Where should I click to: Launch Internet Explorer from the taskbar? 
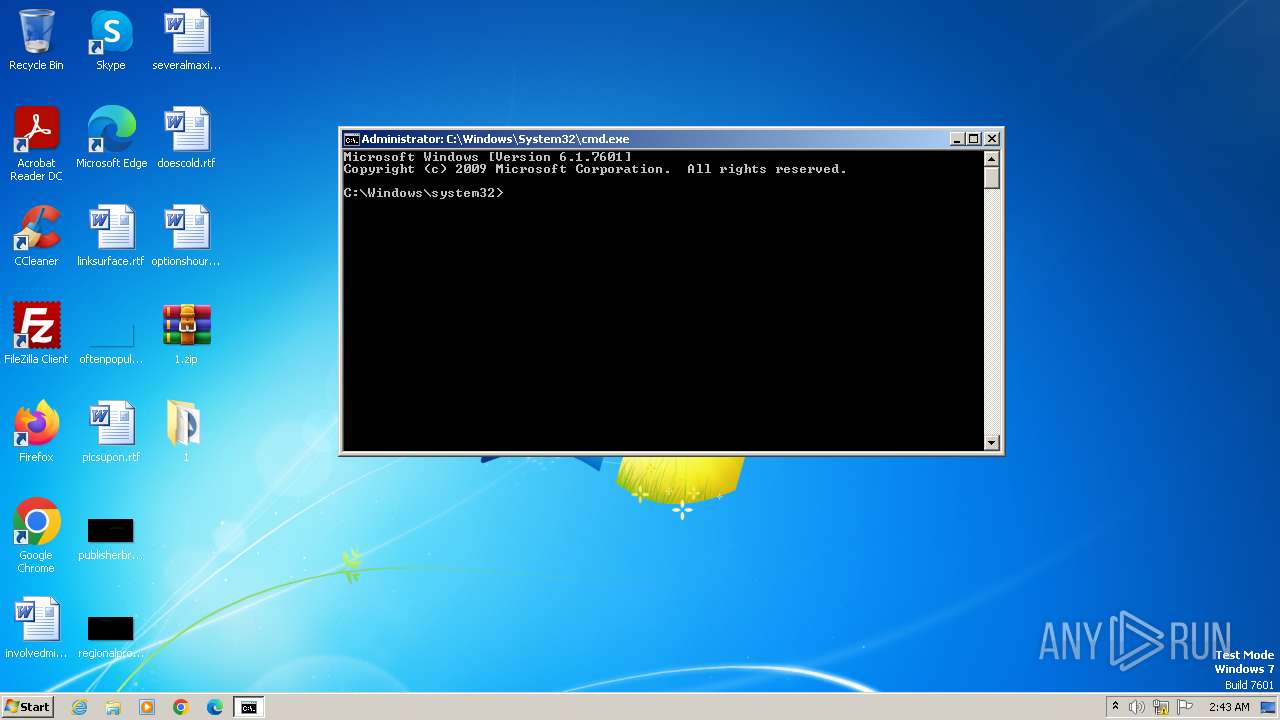point(79,707)
